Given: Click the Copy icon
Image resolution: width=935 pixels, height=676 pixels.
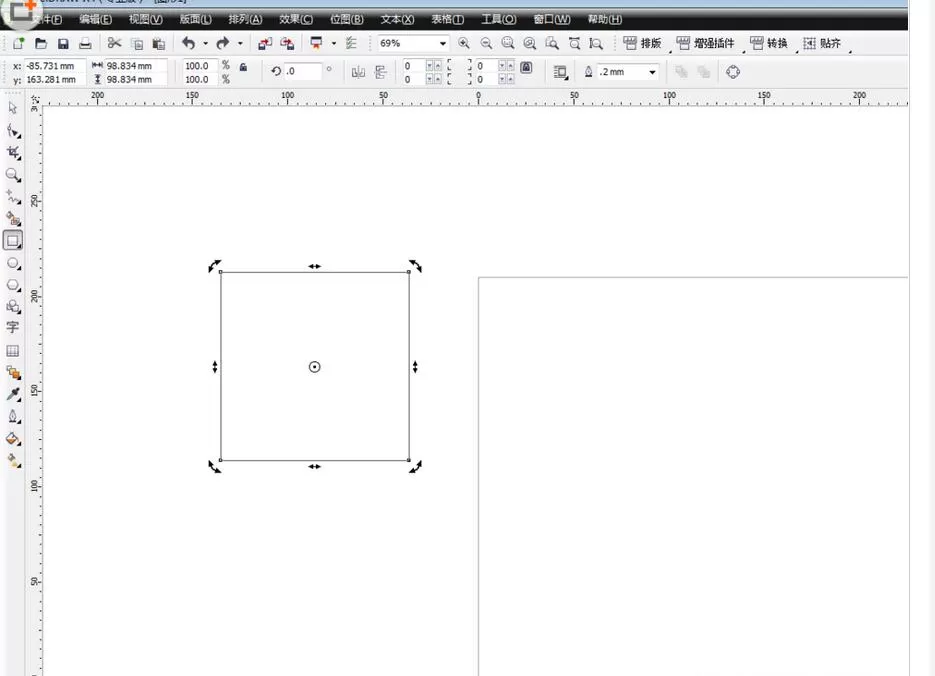Looking at the screenshot, I should (137, 44).
